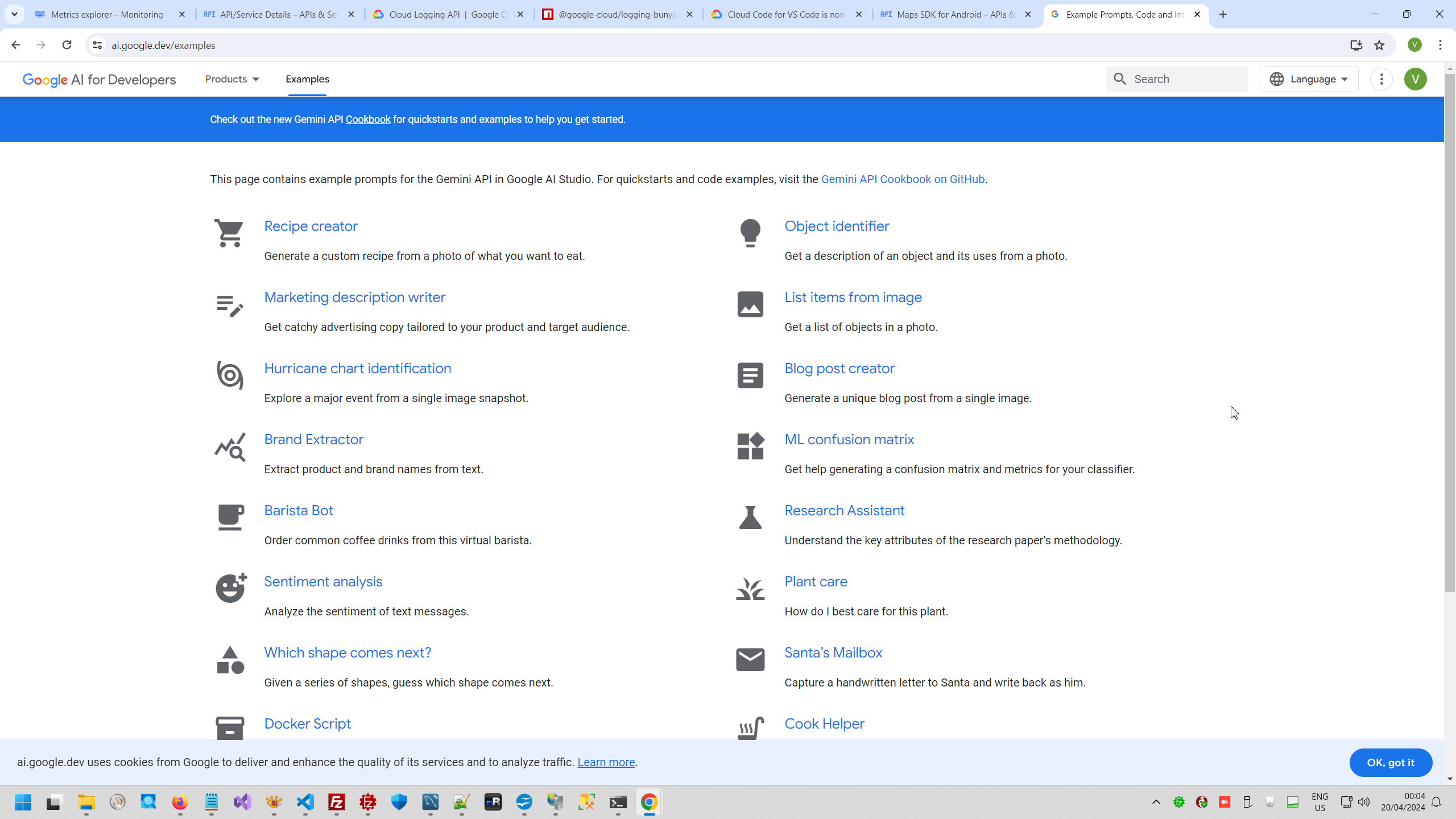Click the smiley face Sentiment analysis icon
The width and height of the screenshot is (1456, 819).
click(x=230, y=588)
